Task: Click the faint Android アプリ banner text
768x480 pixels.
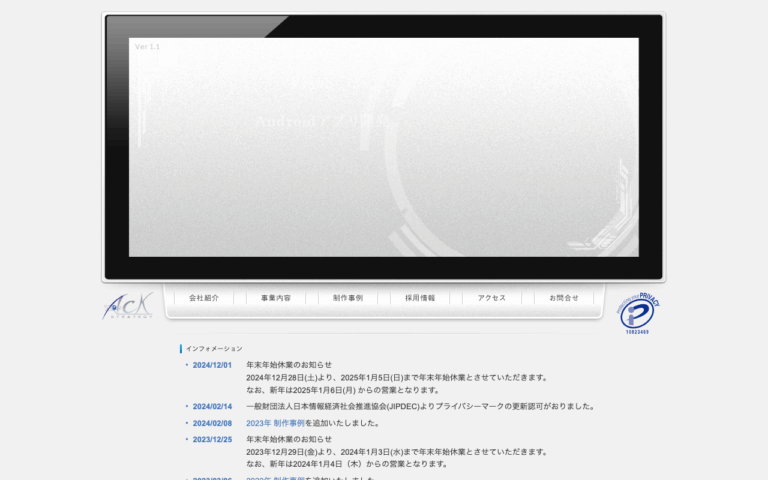Action: point(323,121)
